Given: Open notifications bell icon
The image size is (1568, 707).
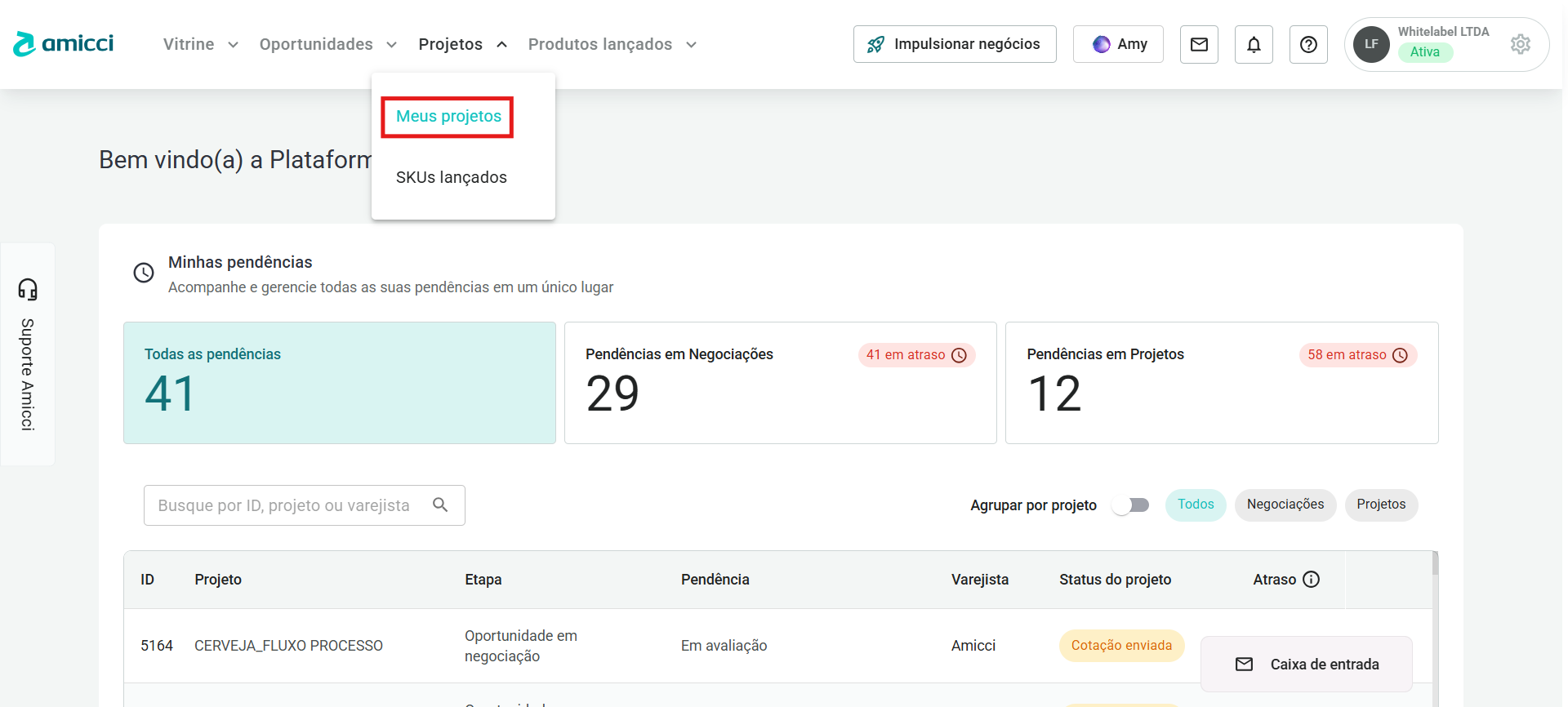Looking at the screenshot, I should coord(1254,44).
